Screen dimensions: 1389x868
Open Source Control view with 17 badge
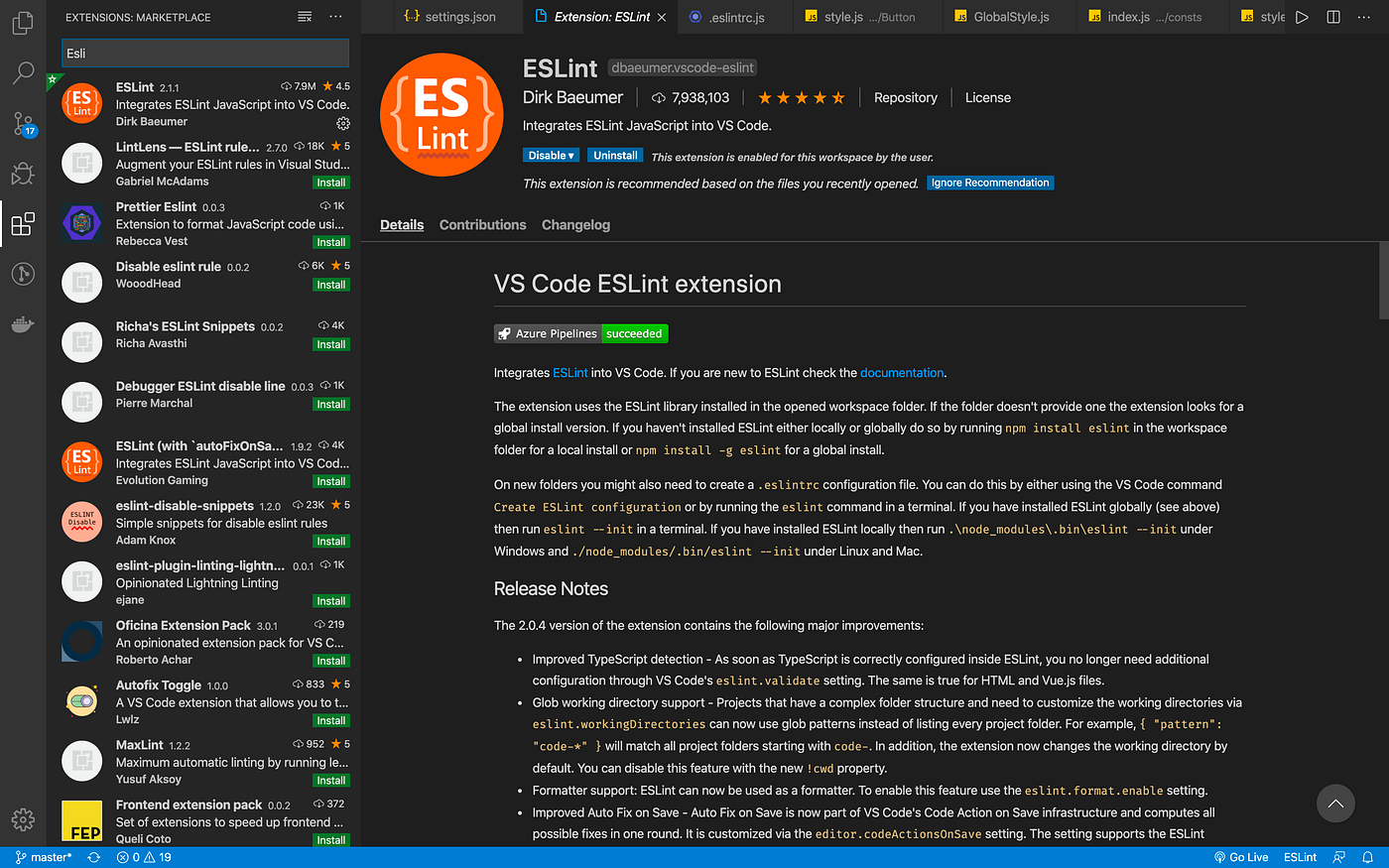[x=23, y=123]
